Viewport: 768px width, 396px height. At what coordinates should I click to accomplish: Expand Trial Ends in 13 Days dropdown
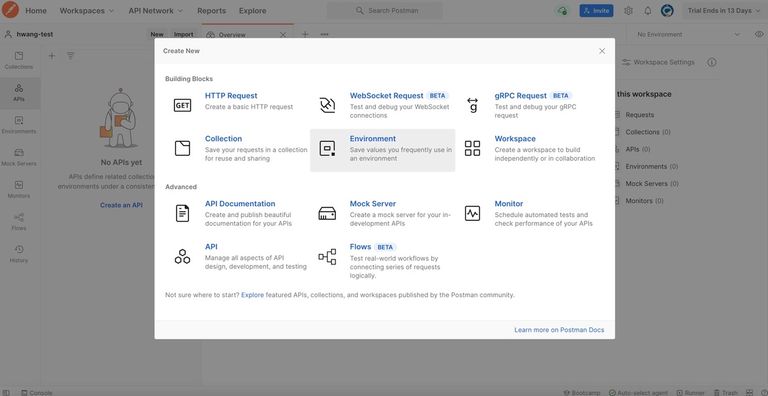pyautogui.click(x=723, y=10)
